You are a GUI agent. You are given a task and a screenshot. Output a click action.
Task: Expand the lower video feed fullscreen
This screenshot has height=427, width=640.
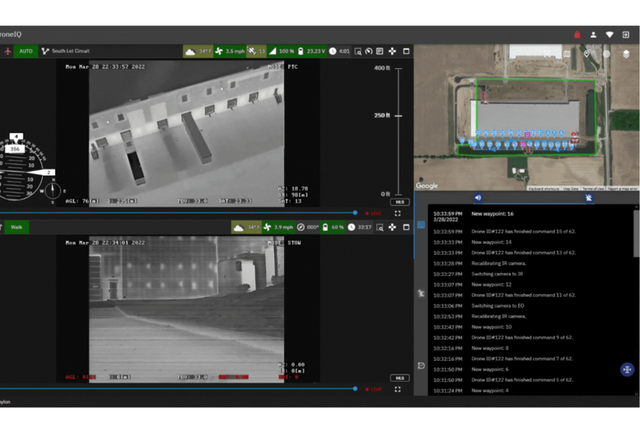pyautogui.click(x=399, y=390)
